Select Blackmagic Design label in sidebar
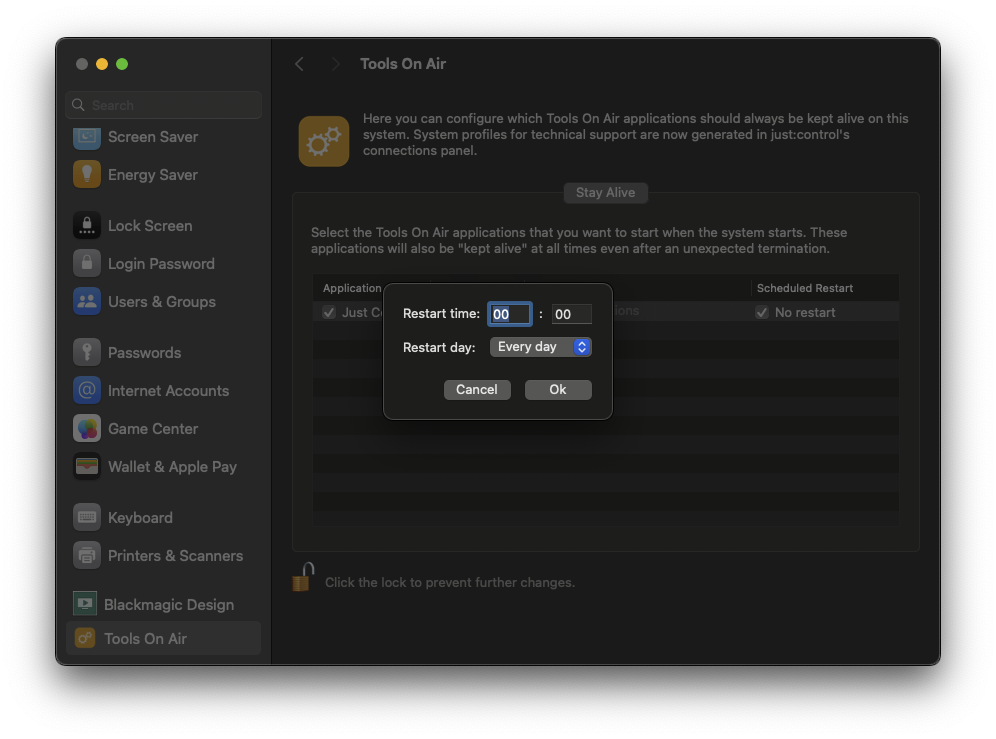 (169, 605)
